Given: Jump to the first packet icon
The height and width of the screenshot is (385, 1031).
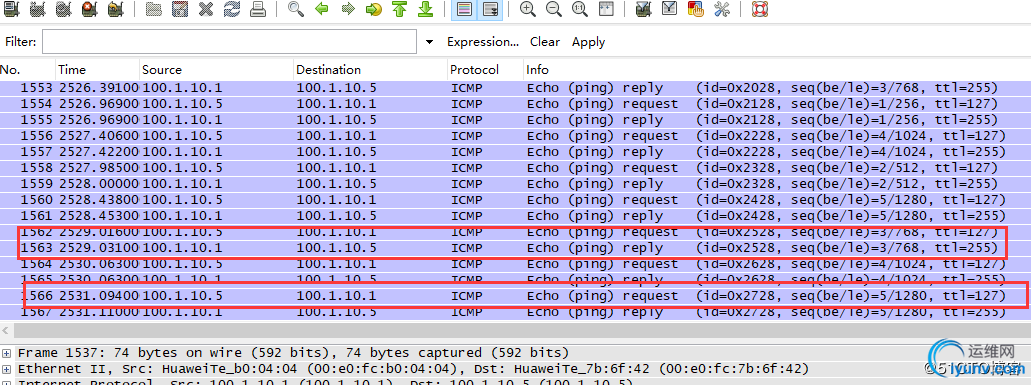Looking at the screenshot, I should point(399,9).
